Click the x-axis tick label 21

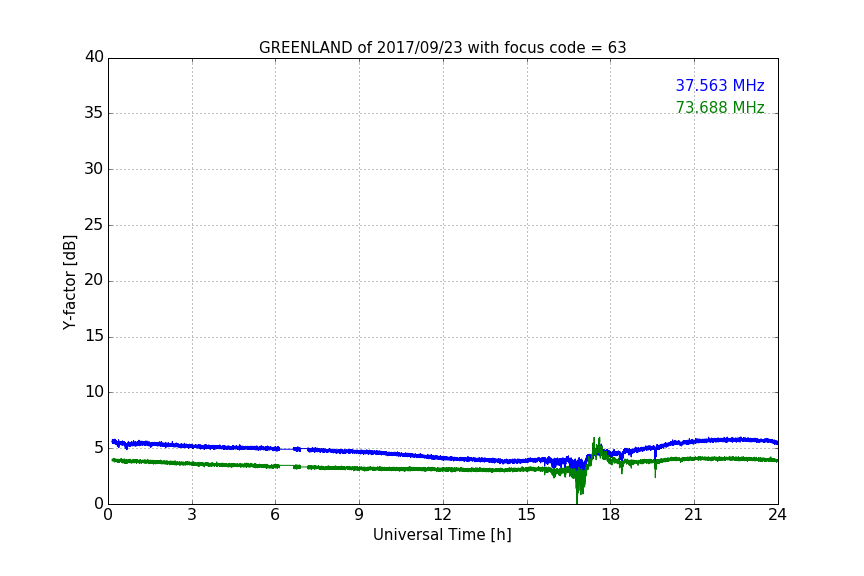694,515
